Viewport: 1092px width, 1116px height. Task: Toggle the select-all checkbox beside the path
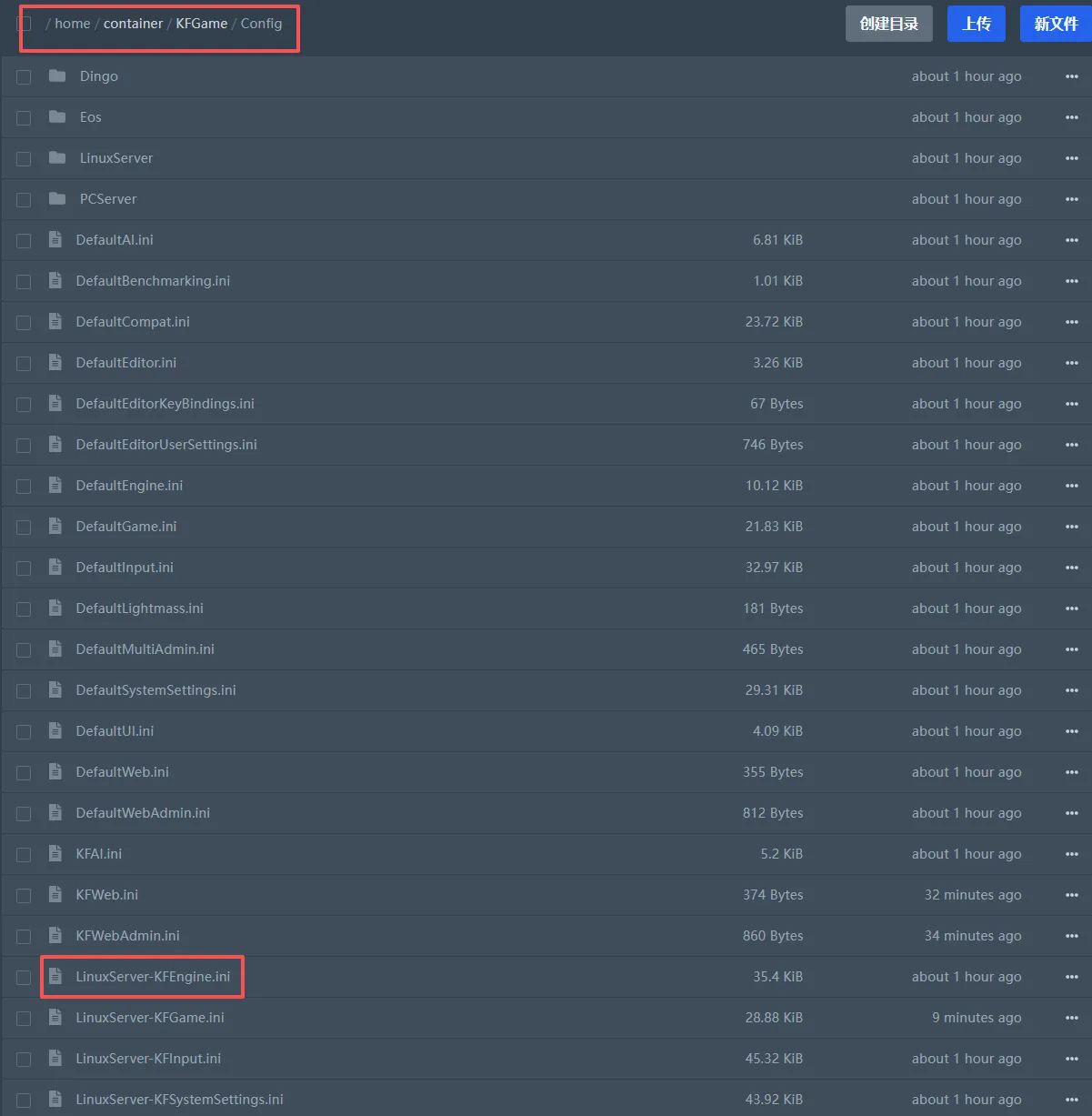tap(24, 24)
